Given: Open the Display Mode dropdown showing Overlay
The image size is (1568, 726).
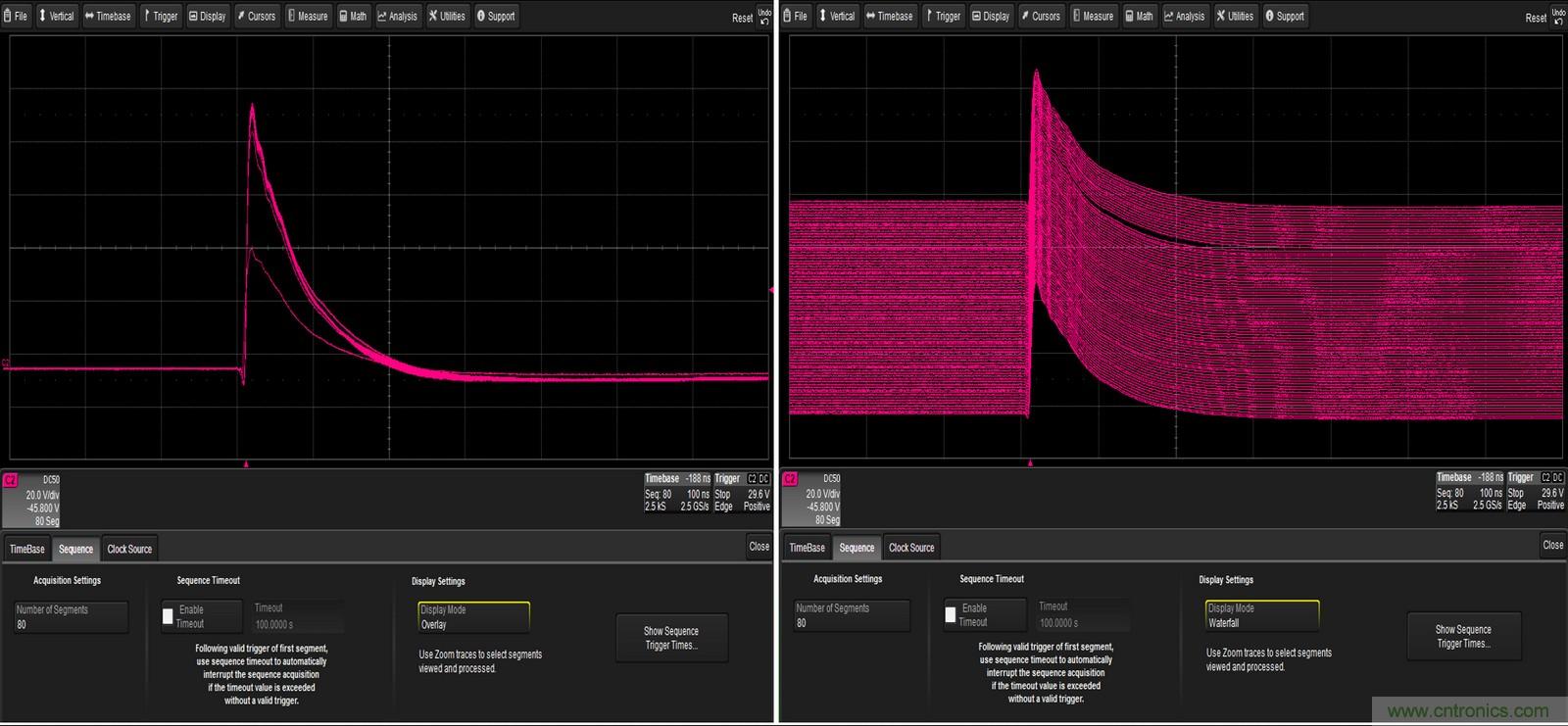Looking at the screenshot, I should coord(473,617).
